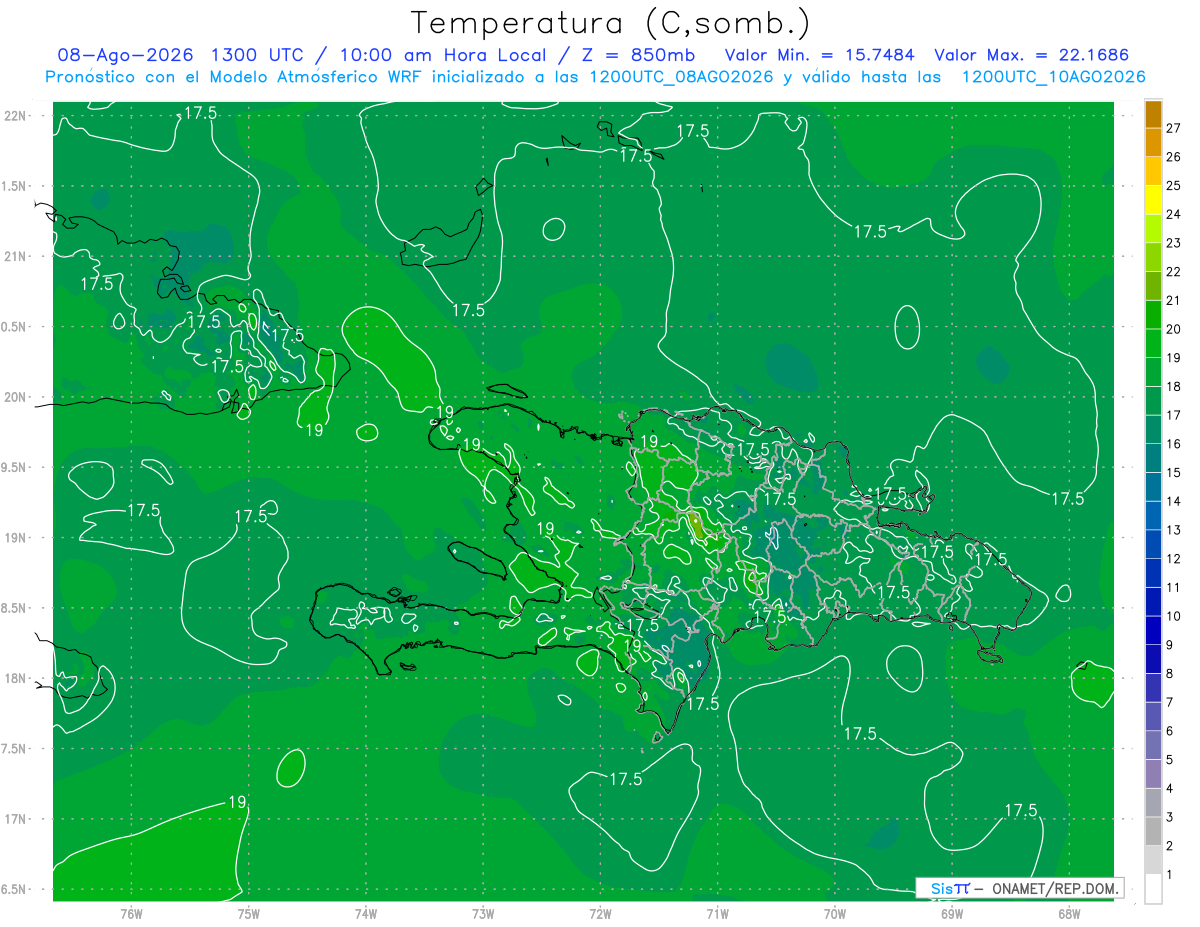Viewport: 1200px width, 927px height.
Task: Click the latitude label "17N"
Action: pos(15,819)
